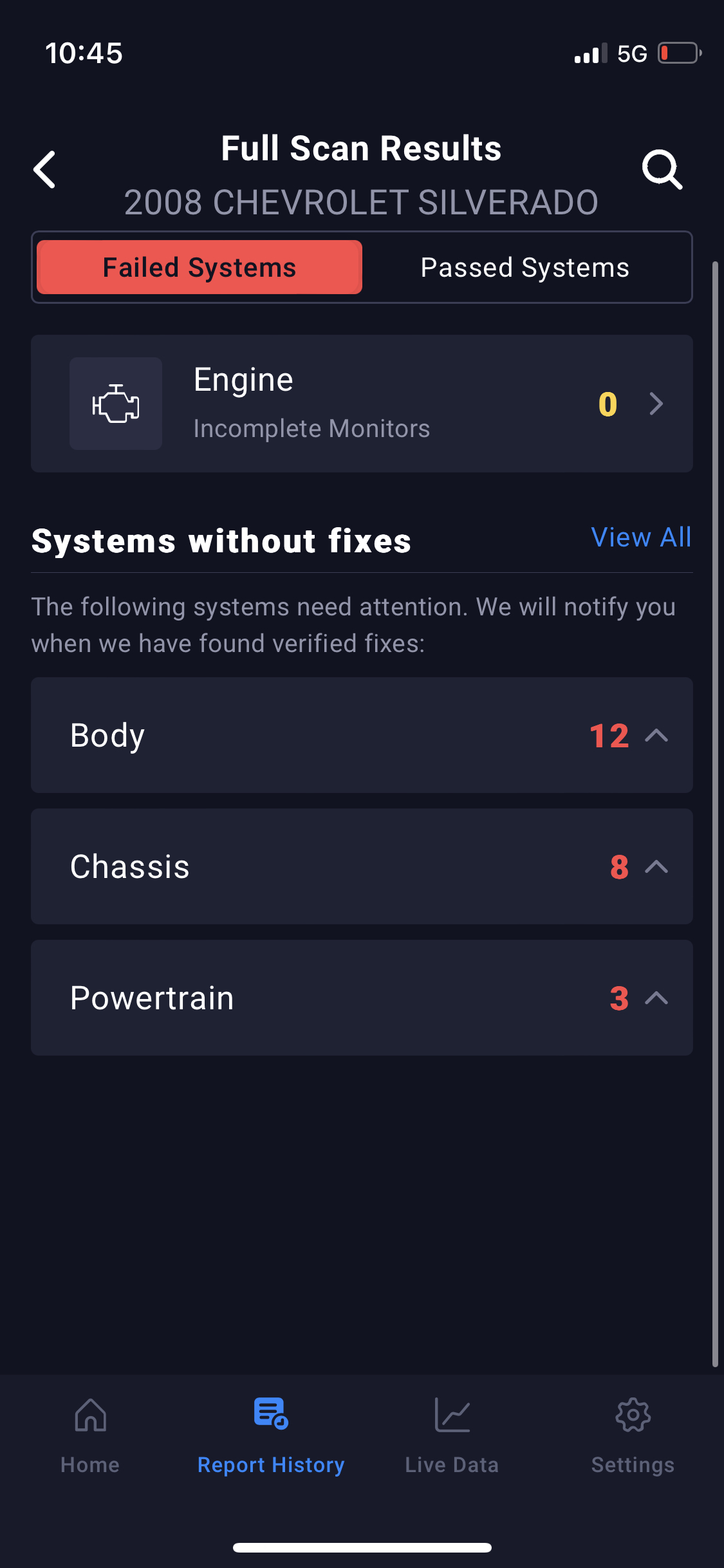This screenshot has height=1568, width=724.
Task: Collapse the Chassis systems chevron
Action: (x=656, y=866)
